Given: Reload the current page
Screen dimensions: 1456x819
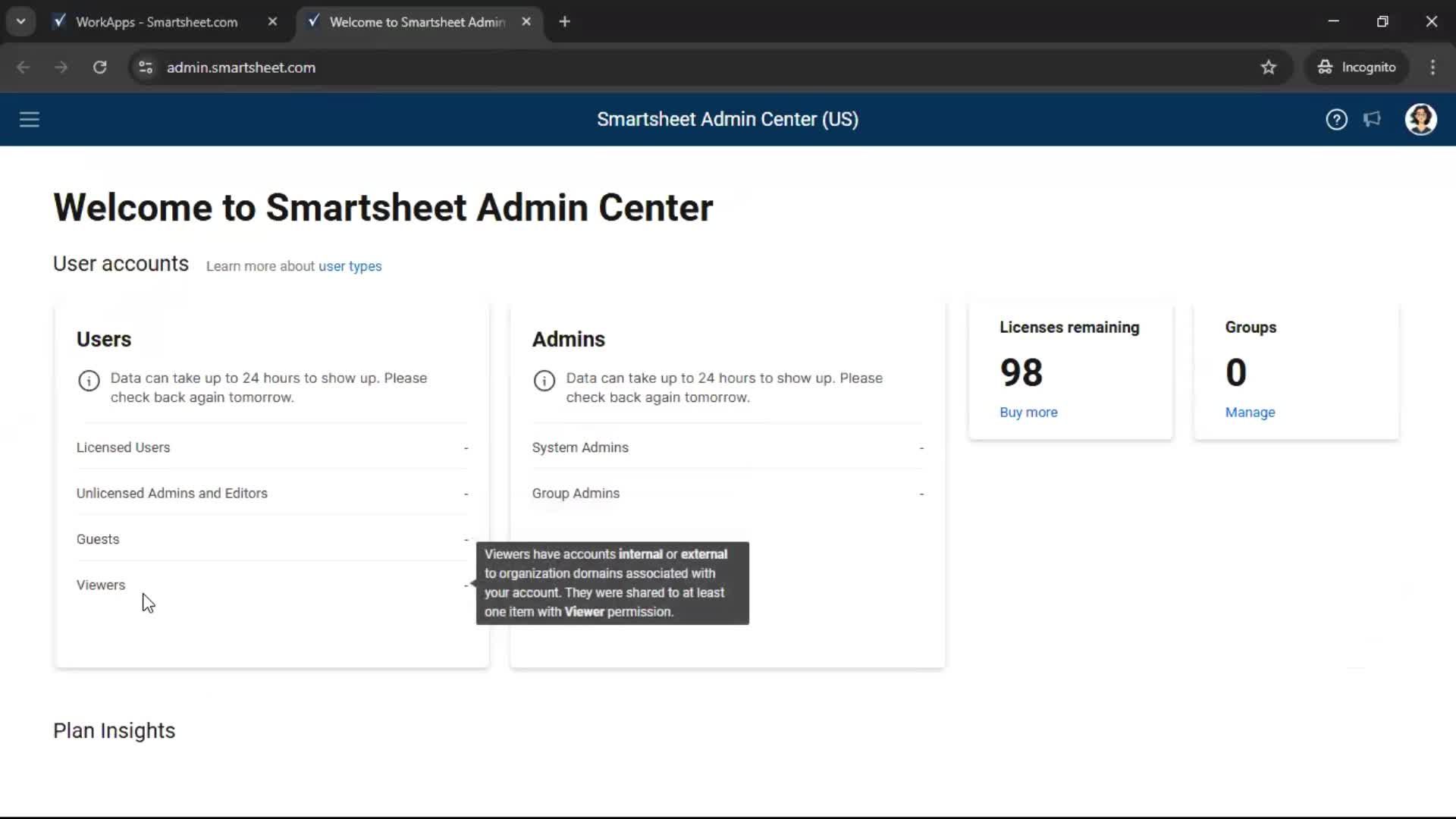Looking at the screenshot, I should click(x=99, y=67).
